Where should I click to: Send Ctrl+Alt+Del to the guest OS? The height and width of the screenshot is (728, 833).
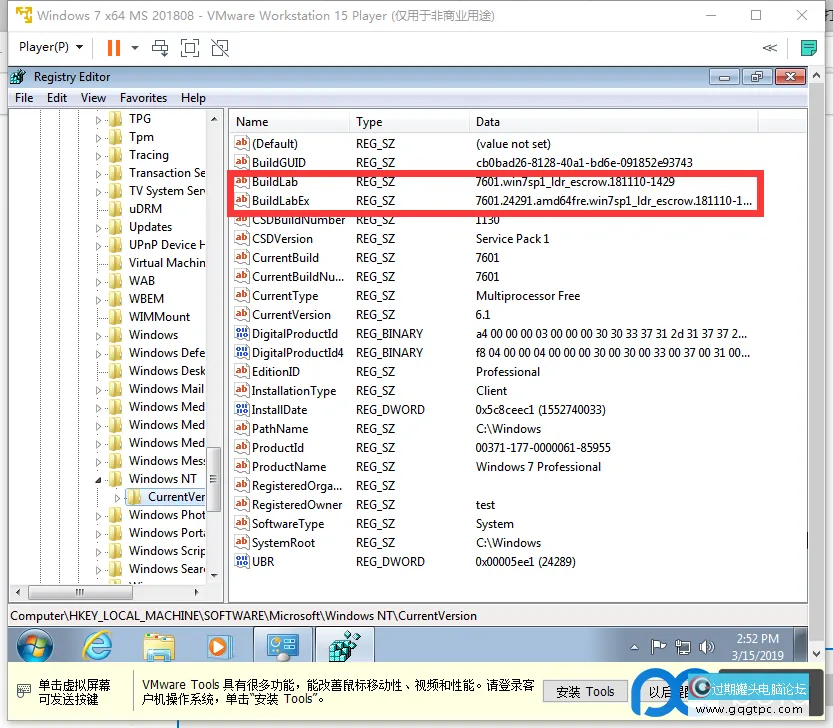point(160,47)
